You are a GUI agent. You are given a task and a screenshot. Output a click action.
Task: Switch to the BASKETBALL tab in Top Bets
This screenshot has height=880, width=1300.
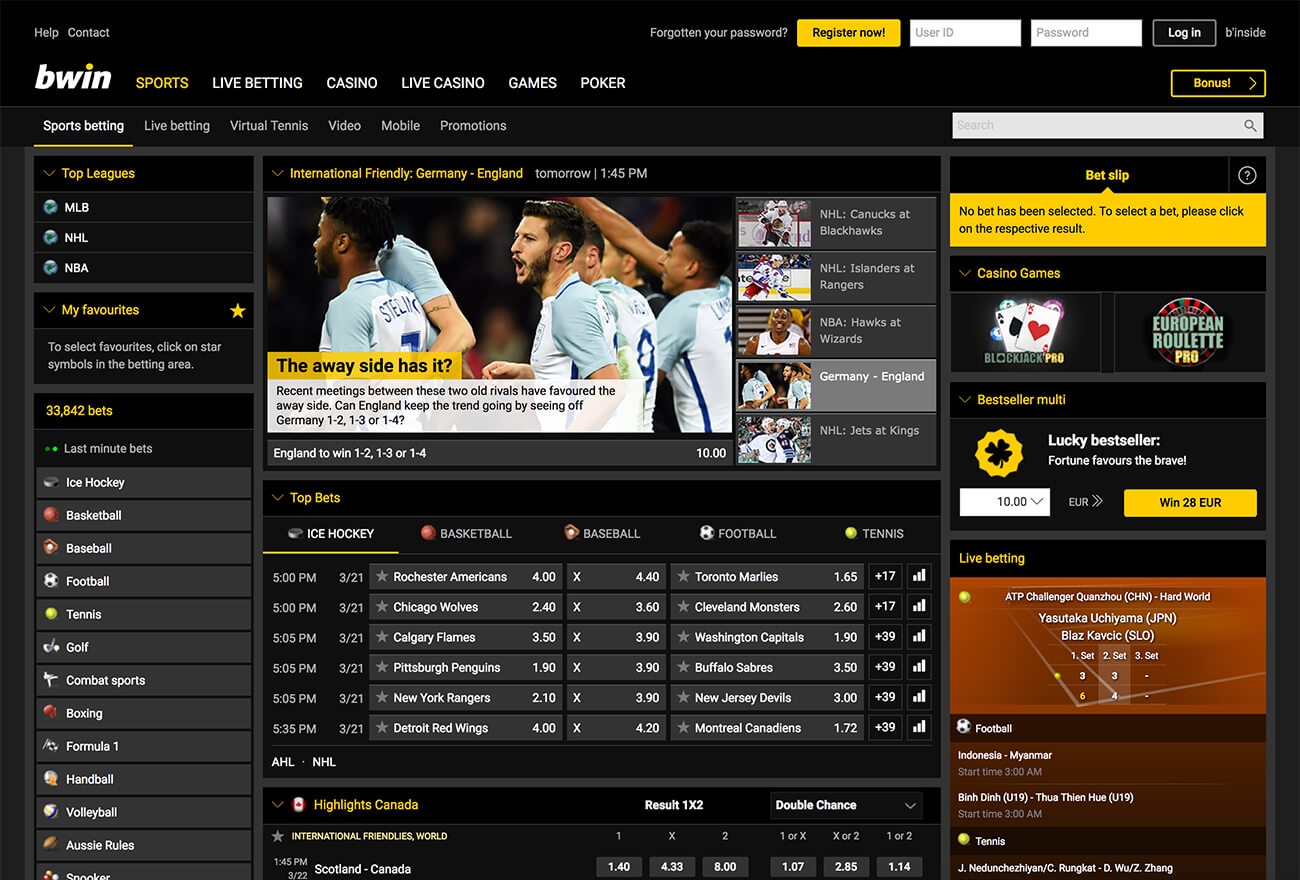pyautogui.click(x=466, y=533)
